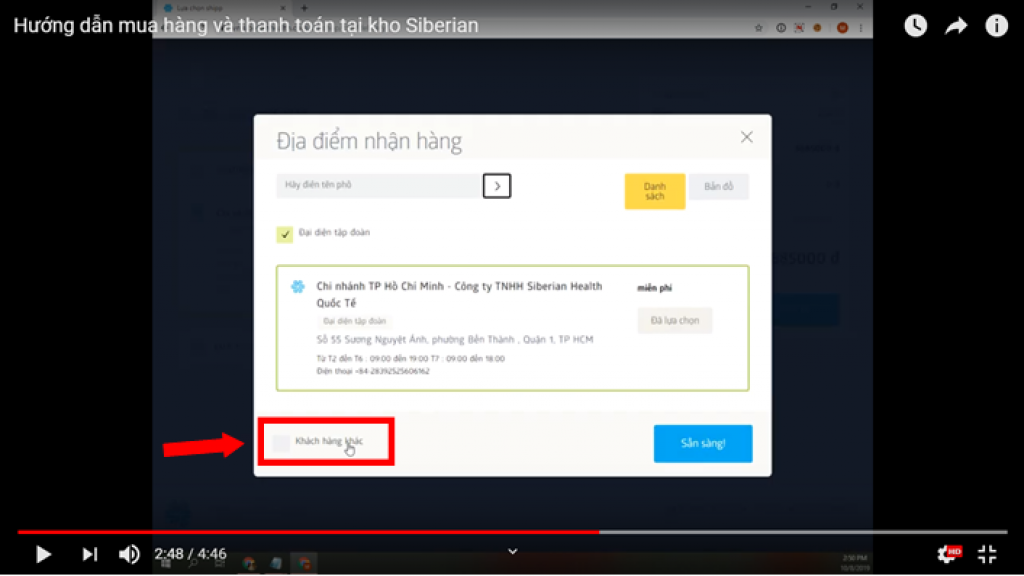Screen dimensions: 1024x576
Task: Click the arrow button beside city field
Action: tap(497, 186)
